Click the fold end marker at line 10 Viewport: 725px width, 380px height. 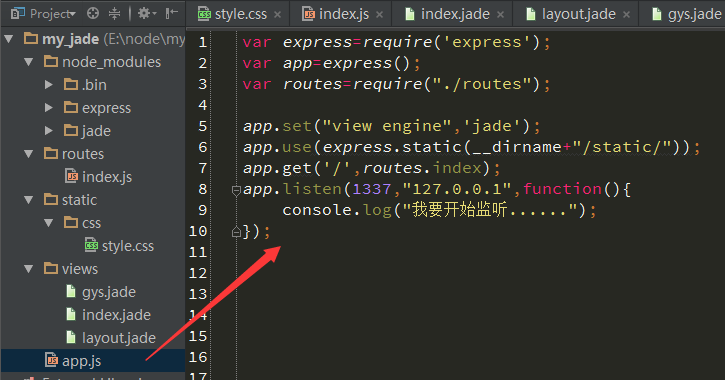(236, 232)
